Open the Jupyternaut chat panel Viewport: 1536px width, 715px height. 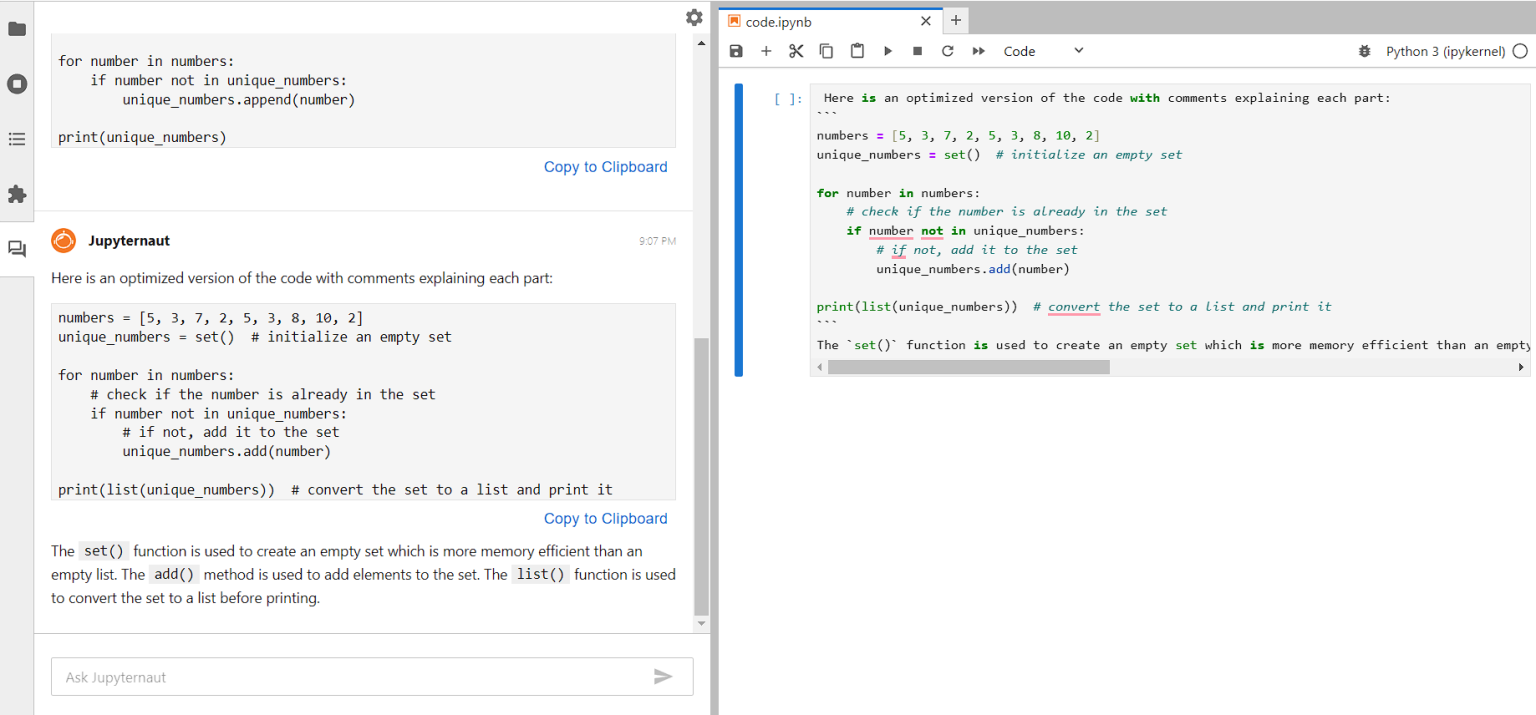[x=16, y=249]
